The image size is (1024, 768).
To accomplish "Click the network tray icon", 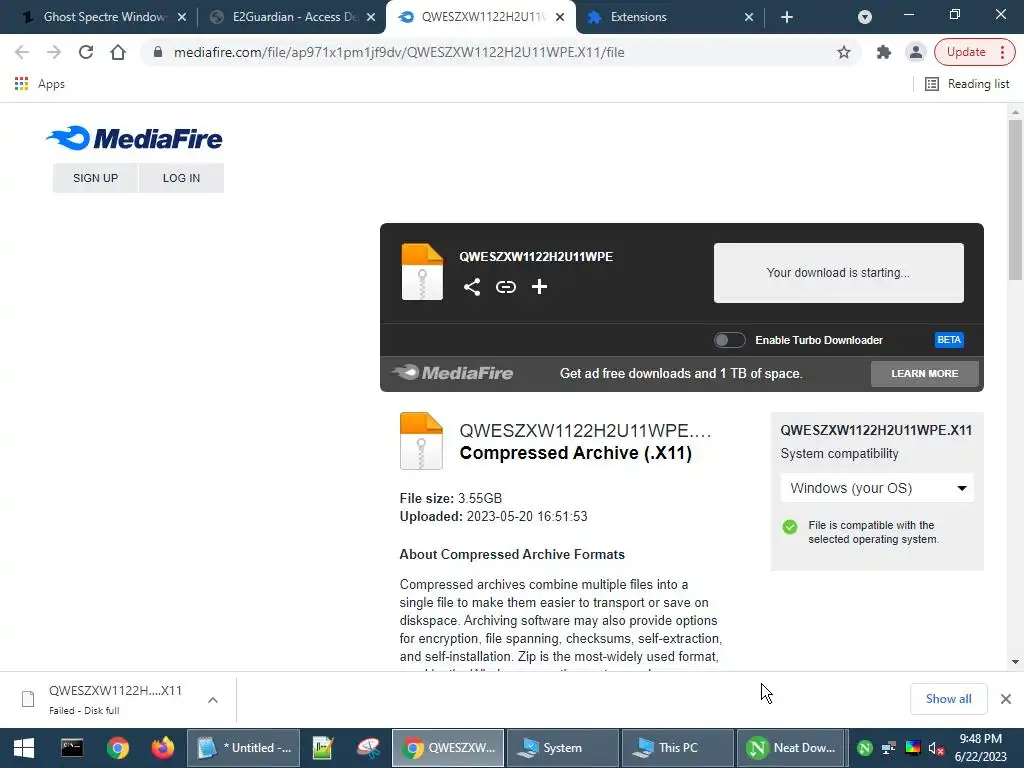I will pos(889,748).
